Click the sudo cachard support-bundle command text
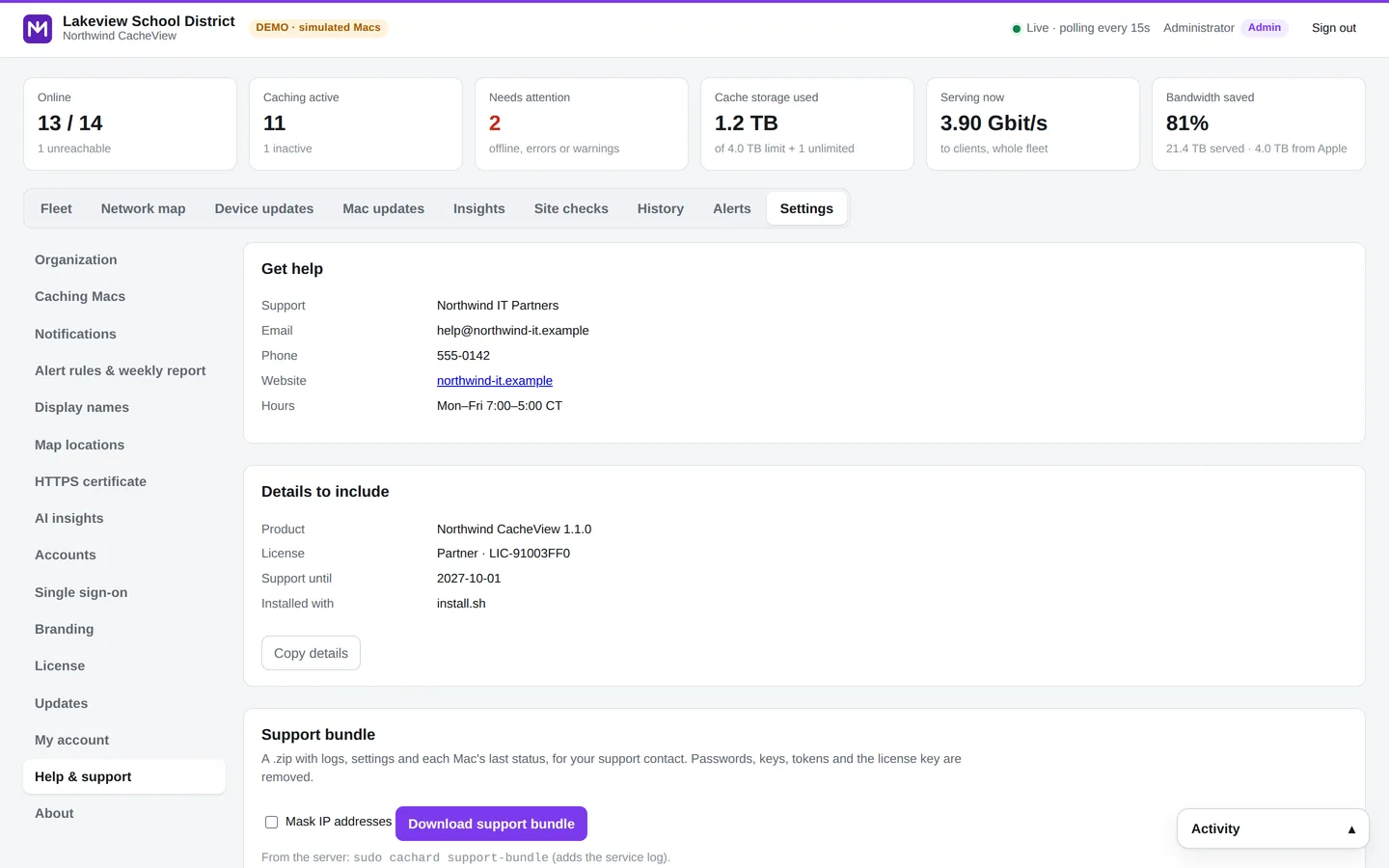This screenshot has height=868, width=1389. (x=450, y=857)
